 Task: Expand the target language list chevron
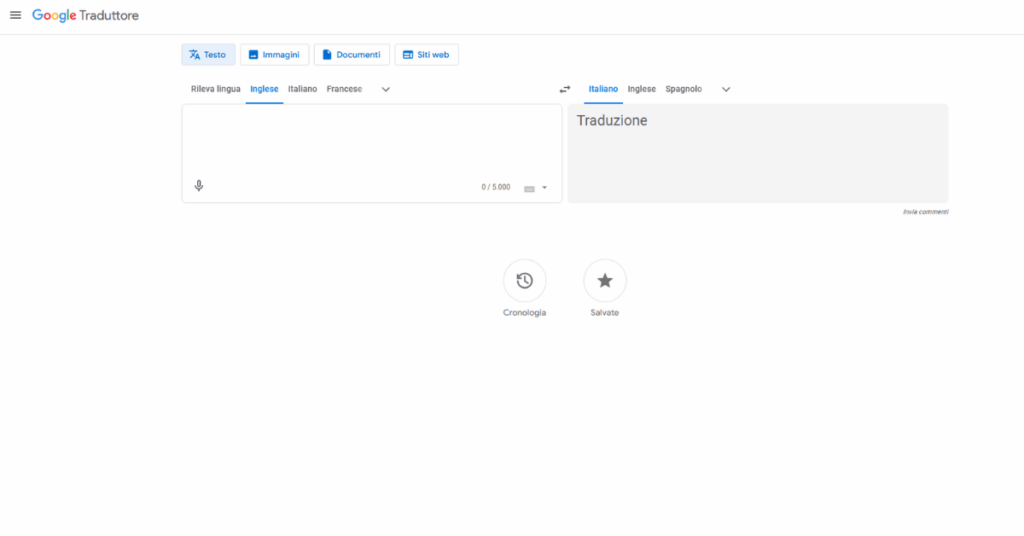(726, 89)
